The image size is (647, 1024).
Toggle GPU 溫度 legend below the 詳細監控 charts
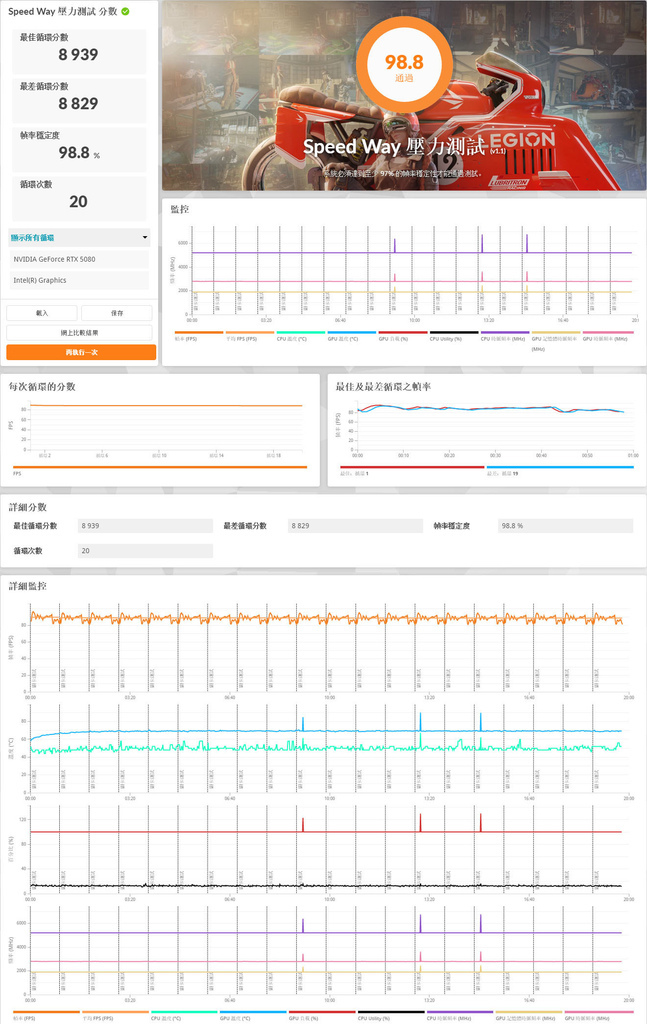(x=253, y=1015)
